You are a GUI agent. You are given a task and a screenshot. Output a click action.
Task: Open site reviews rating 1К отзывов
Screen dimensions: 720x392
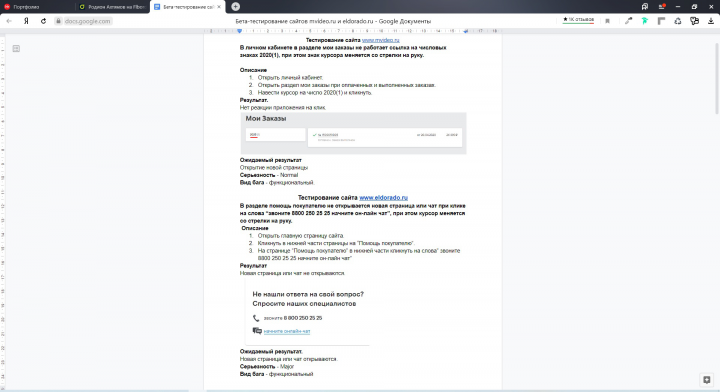(x=578, y=20)
